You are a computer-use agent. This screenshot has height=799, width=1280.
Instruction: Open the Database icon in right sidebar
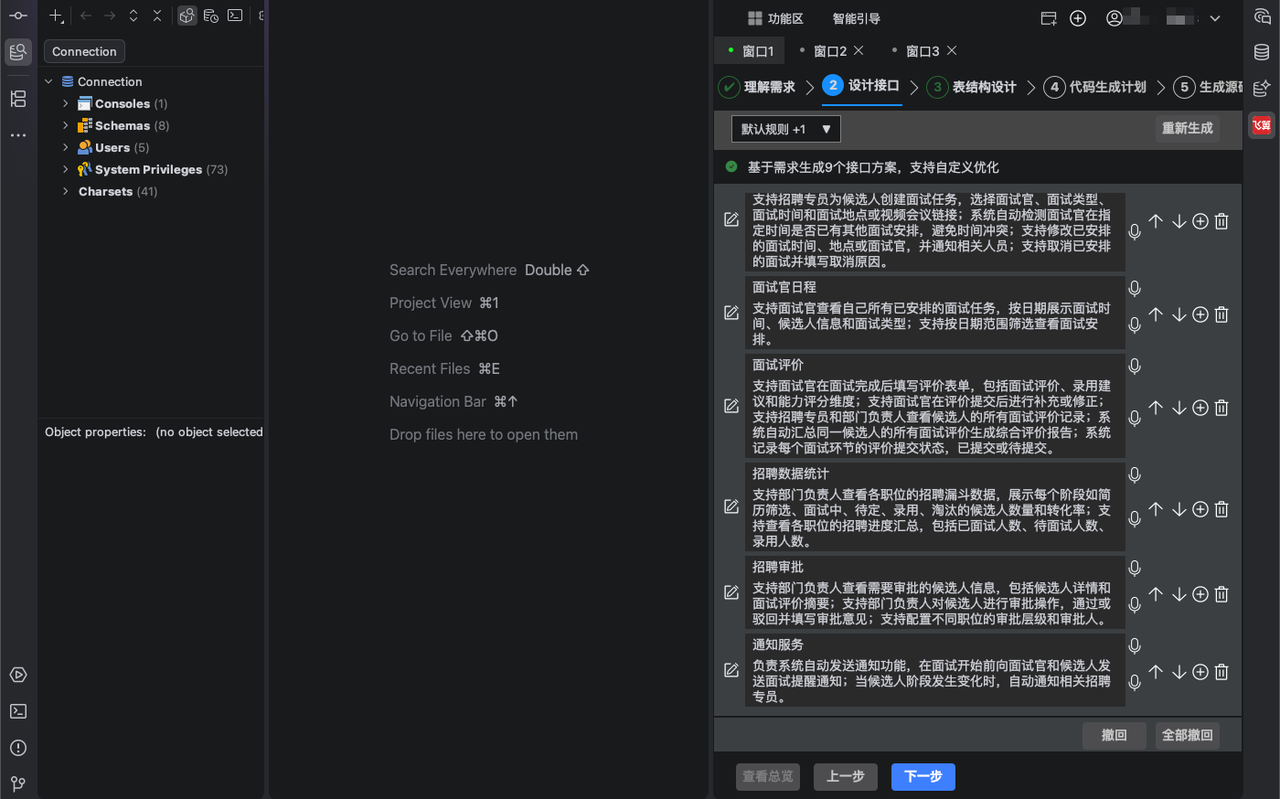pyautogui.click(x=1262, y=52)
